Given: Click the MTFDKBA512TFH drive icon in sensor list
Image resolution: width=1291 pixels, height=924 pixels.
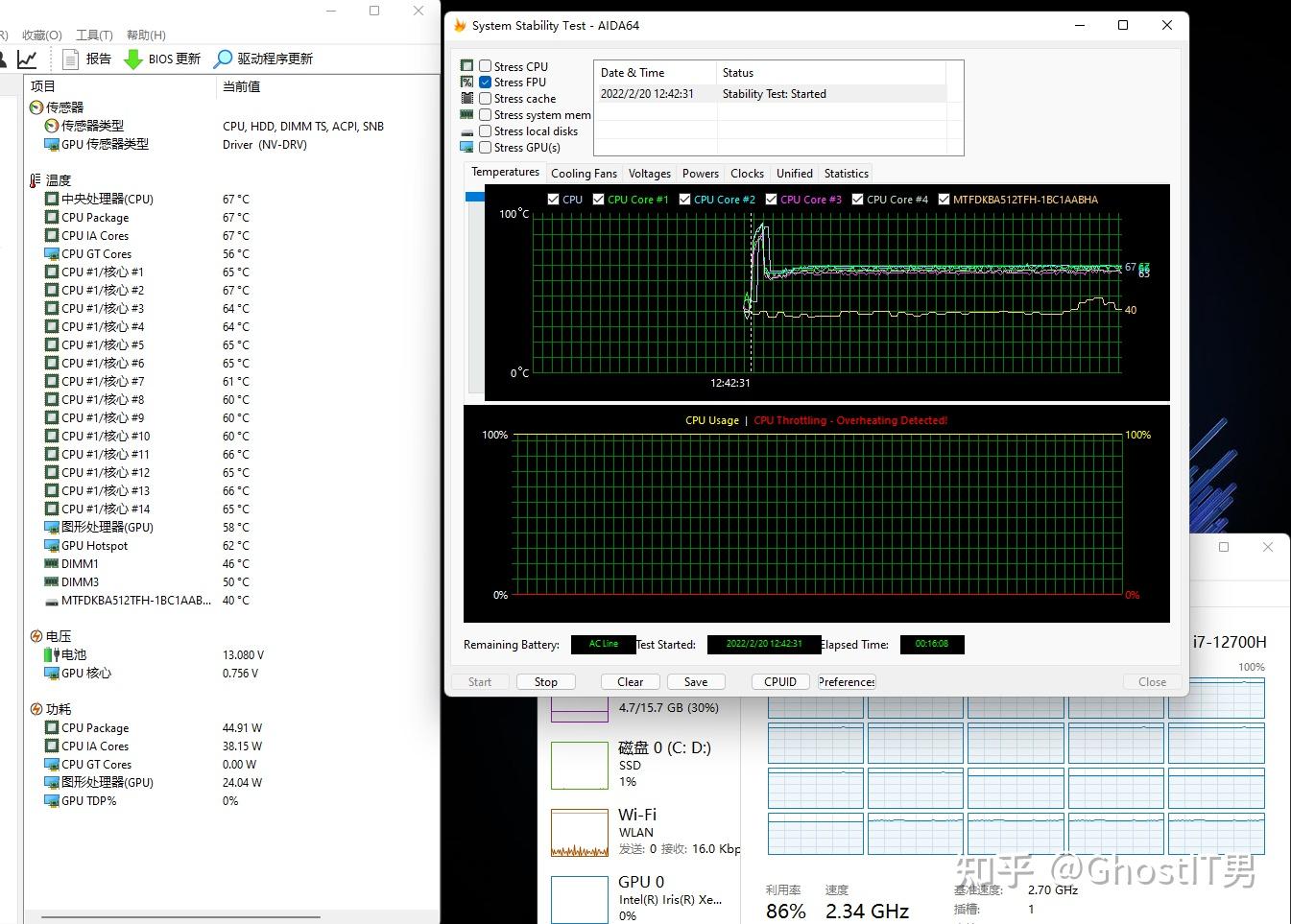Looking at the screenshot, I should point(52,601).
